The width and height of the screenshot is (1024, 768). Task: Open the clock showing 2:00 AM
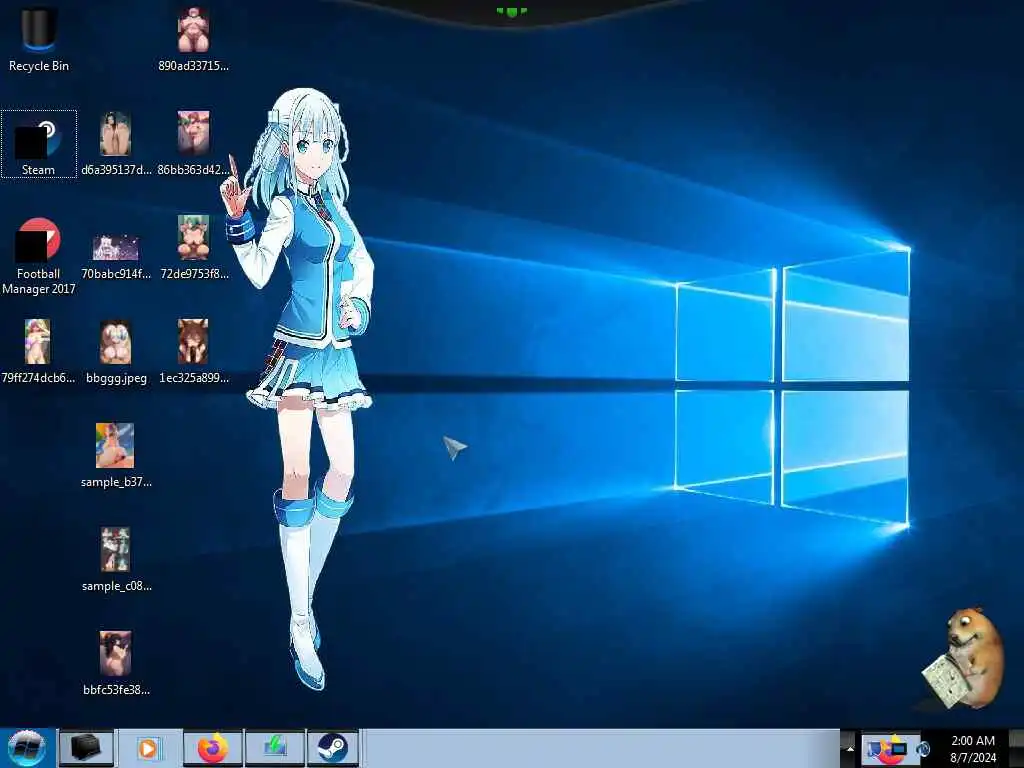pyautogui.click(x=973, y=749)
